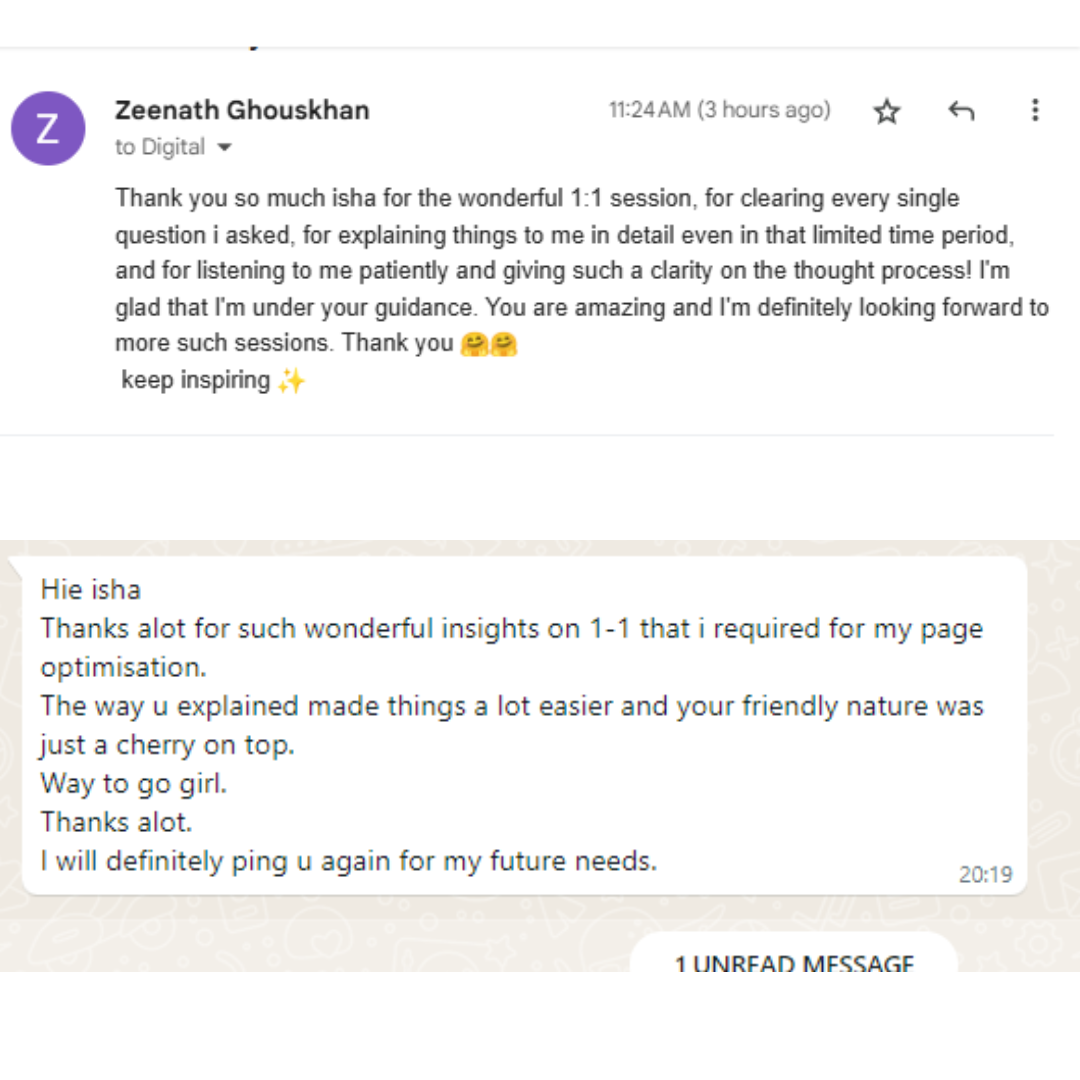Click the '(3 hours ago)' text
Image resolution: width=1080 pixels, height=1080 pixels.
pos(764,110)
